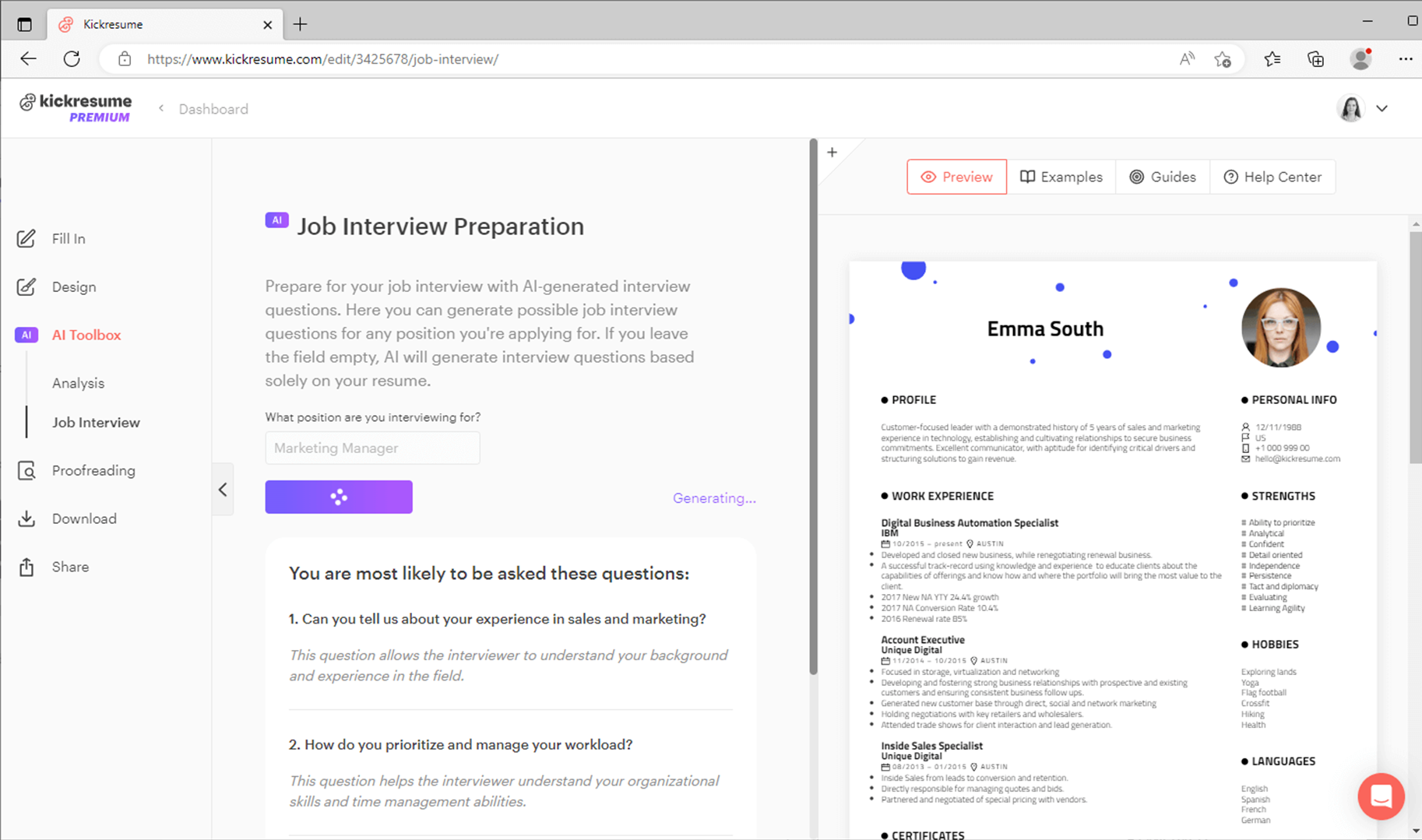
Task: Go back to the Dashboard
Action: coord(213,108)
